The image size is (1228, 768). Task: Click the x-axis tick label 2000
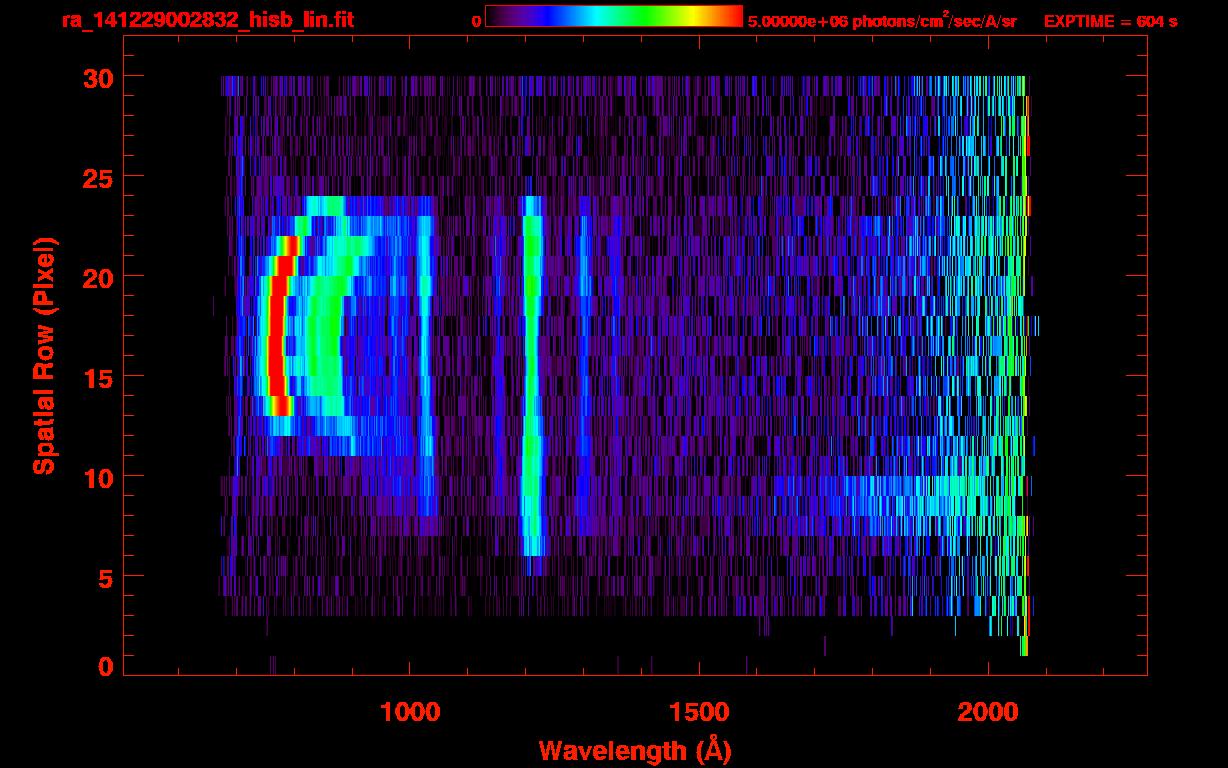(988, 712)
